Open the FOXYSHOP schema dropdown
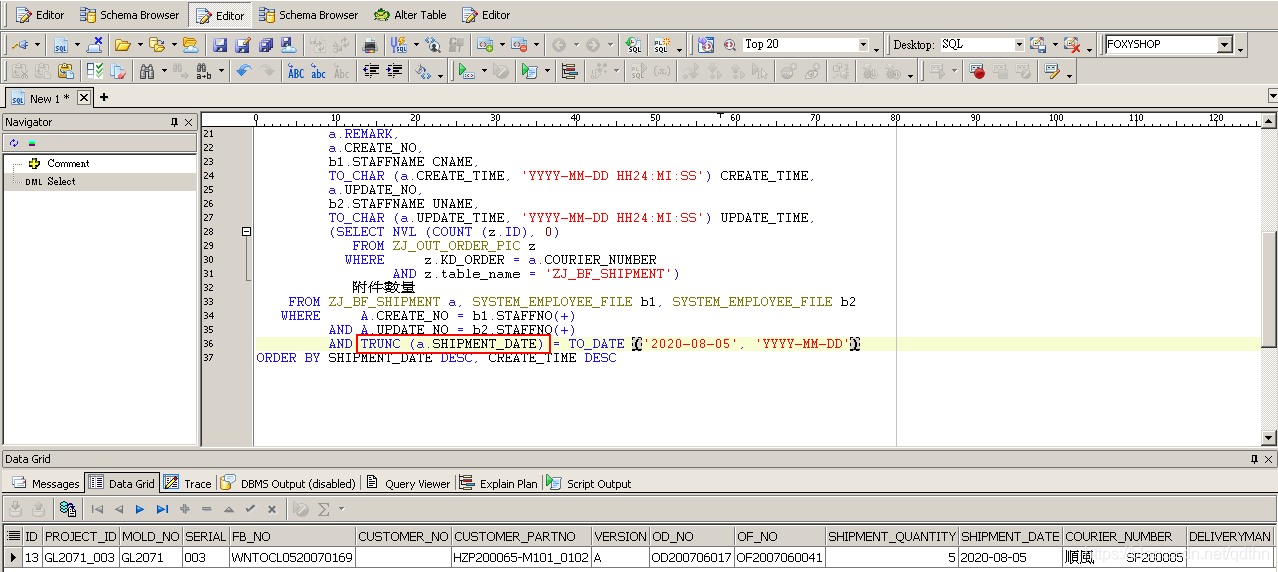This screenshot has width=1278, height=572. (1225, 44)
